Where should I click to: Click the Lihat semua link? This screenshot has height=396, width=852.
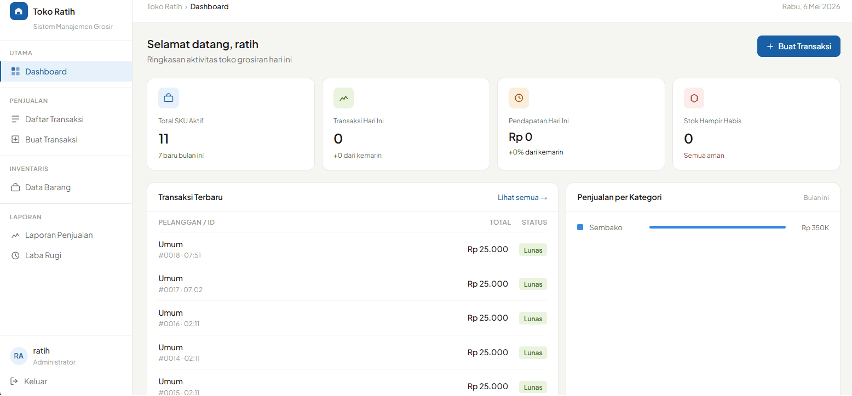pyautogui.click(x=522, y=198)
